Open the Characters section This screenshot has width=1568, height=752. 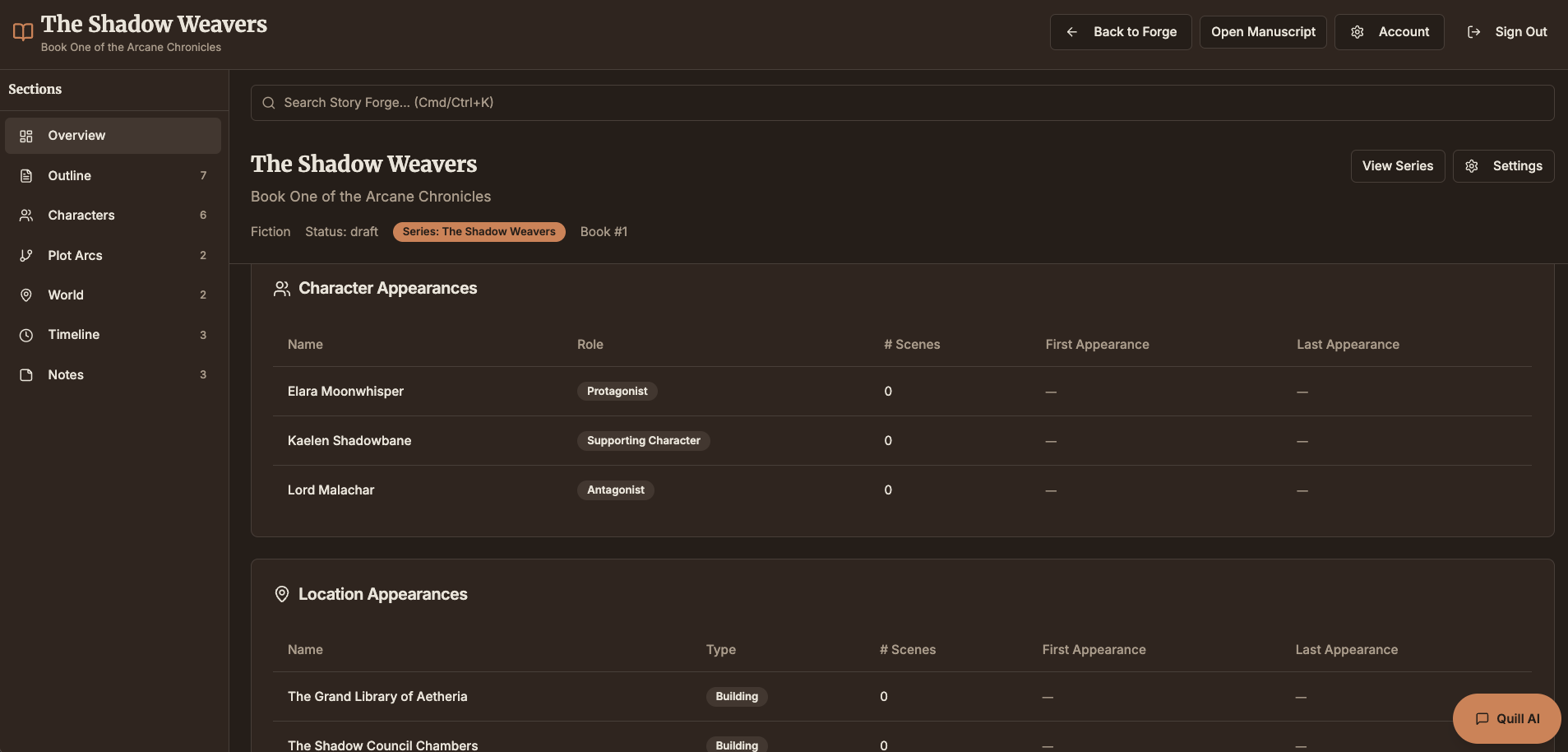113,216
